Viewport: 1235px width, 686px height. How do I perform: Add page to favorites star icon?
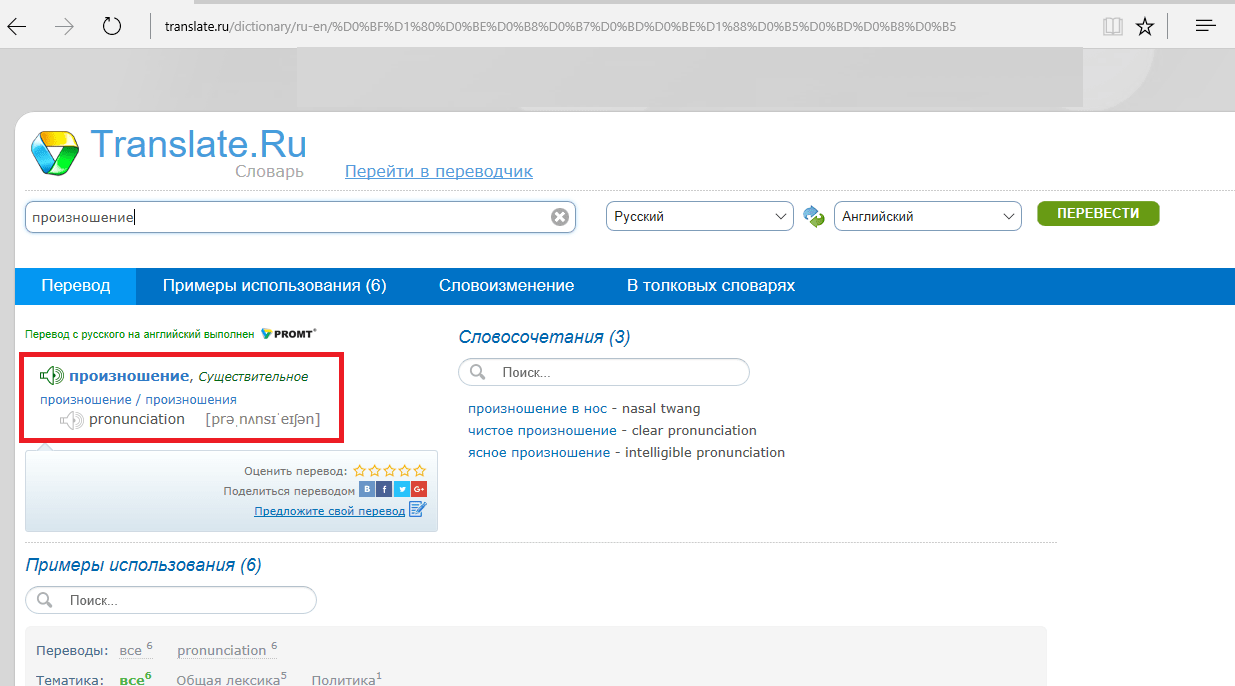coord(1145,27)
